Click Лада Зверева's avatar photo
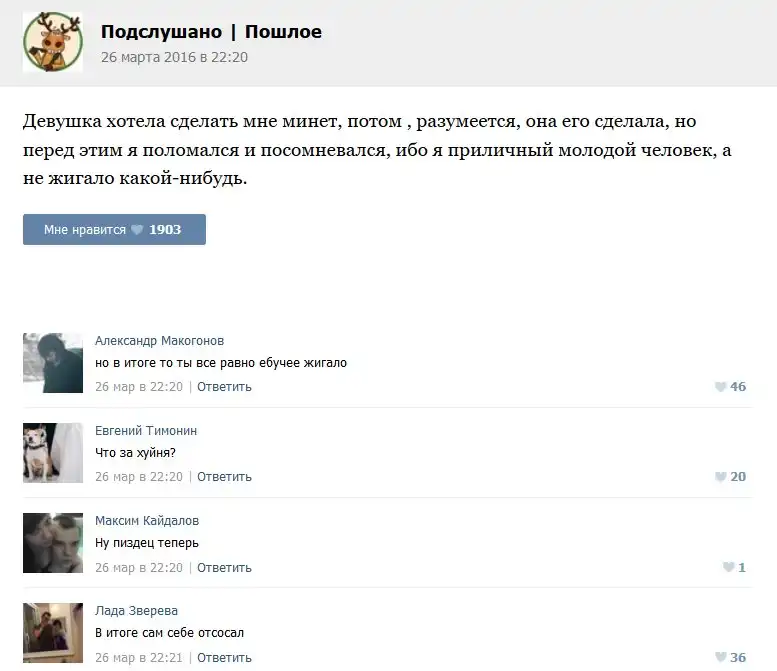 tap(53, 633)
